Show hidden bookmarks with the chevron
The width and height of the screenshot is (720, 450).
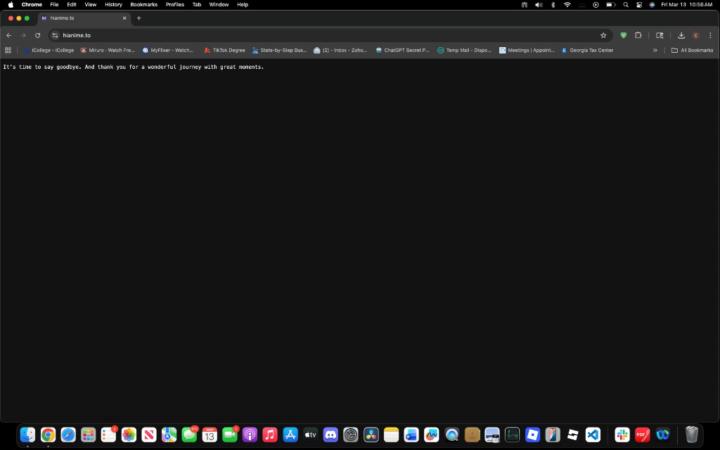click(x=655, y=50)
